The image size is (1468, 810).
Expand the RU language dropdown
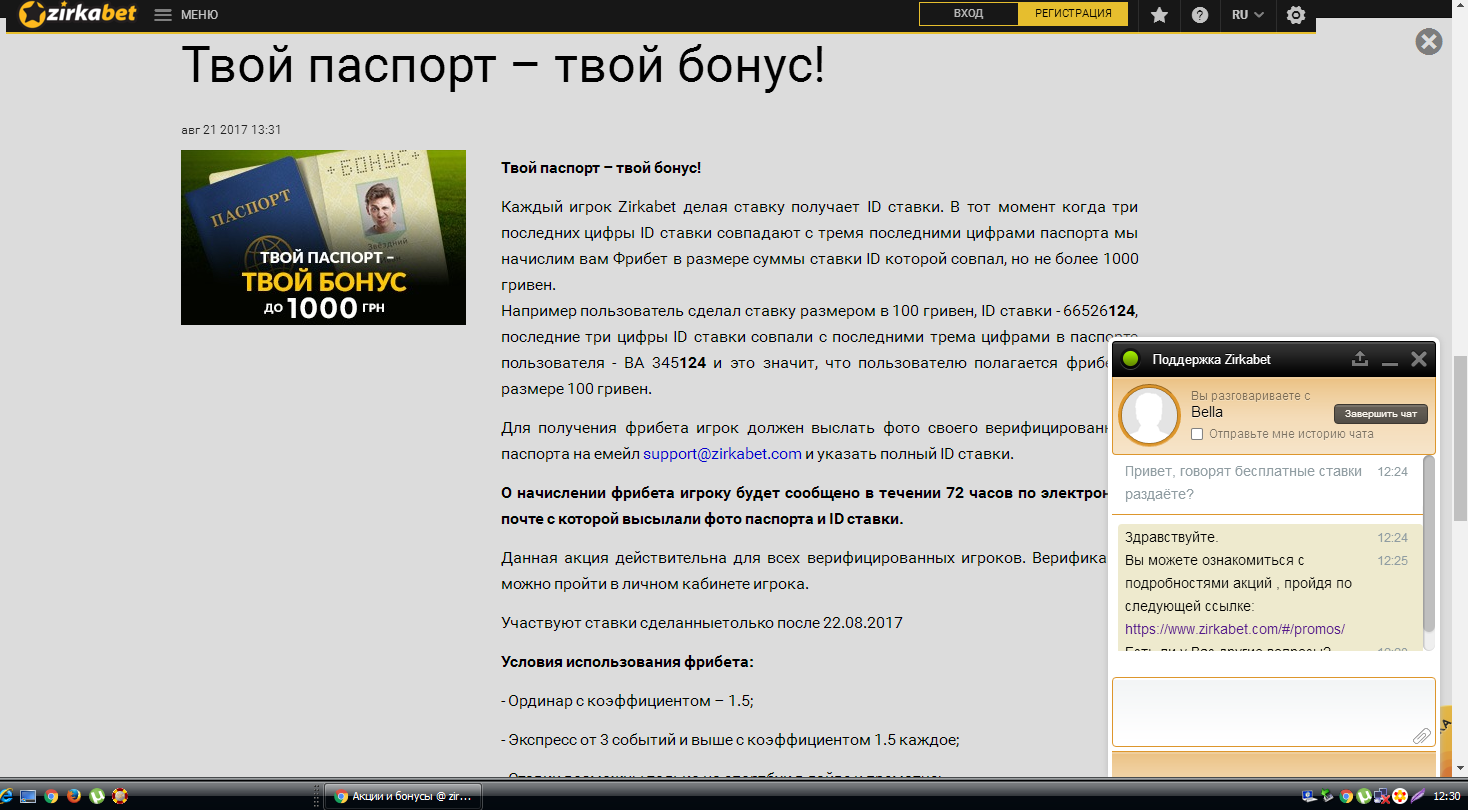click(1247, 15)
